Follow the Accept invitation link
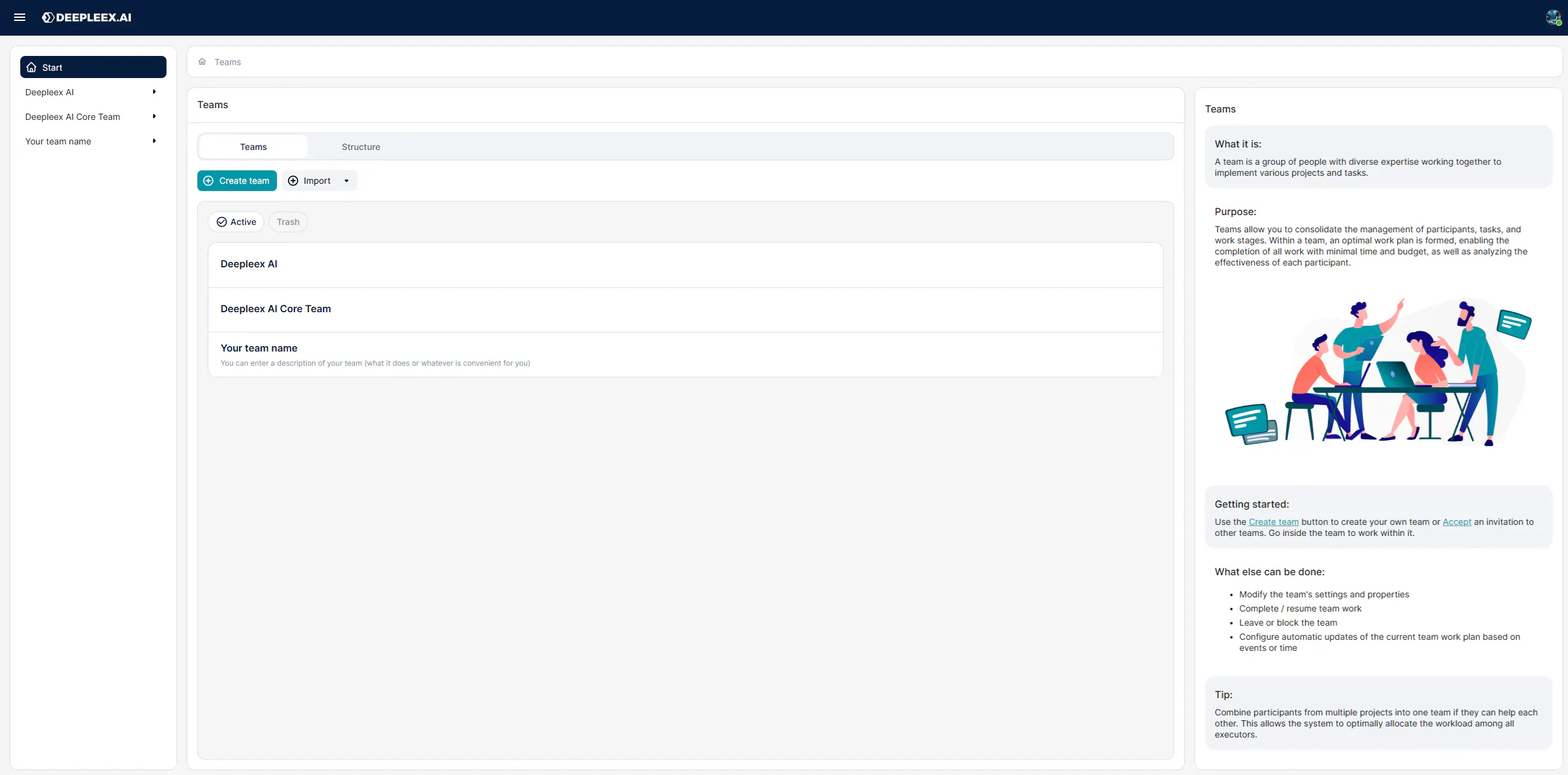Screen dimensions: 1568x775 (x=1457, y=522)
